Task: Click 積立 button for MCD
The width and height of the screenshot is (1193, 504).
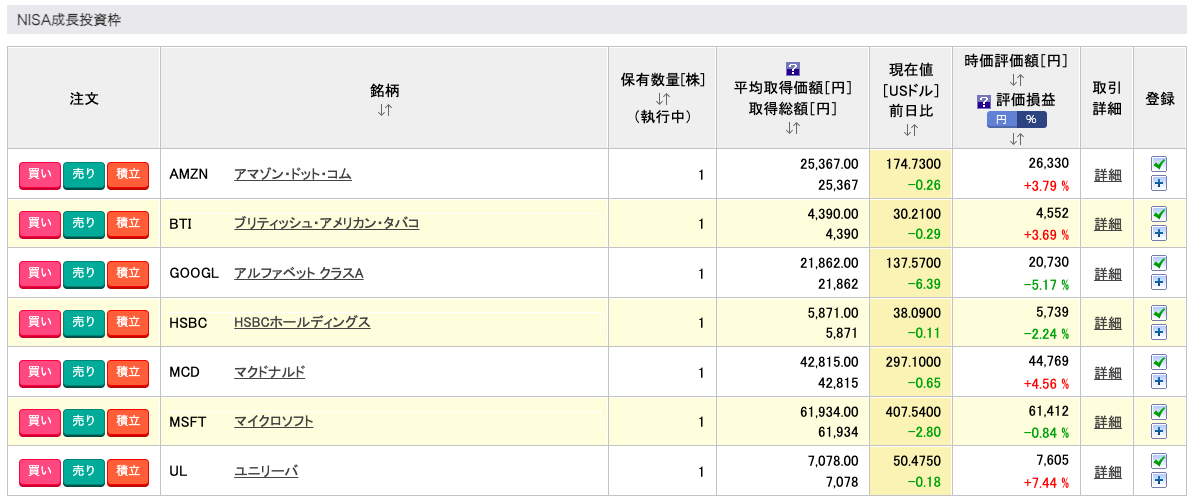Action: click(128, 372)
